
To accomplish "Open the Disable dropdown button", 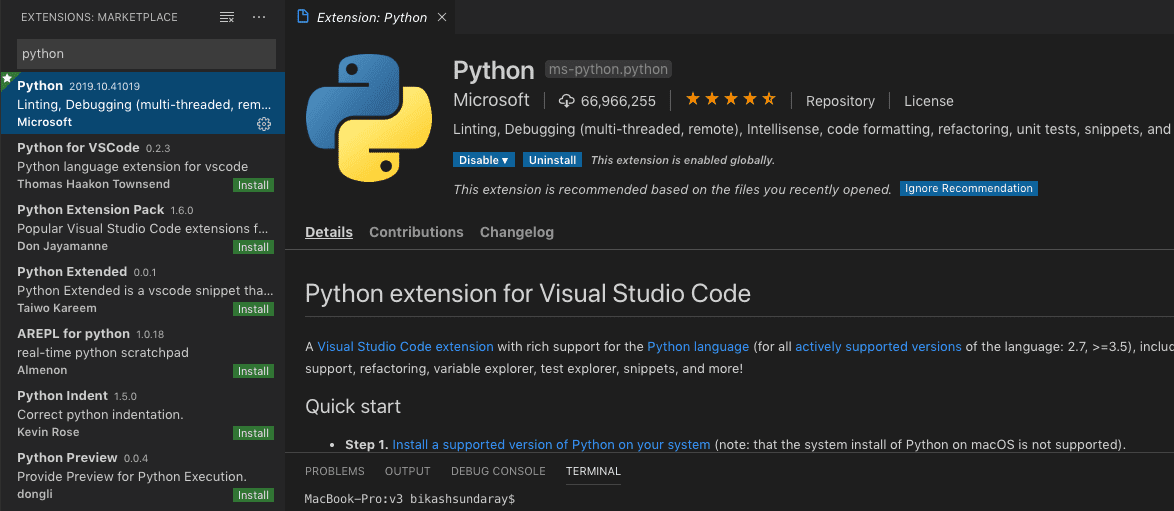I will click(485, 160).
